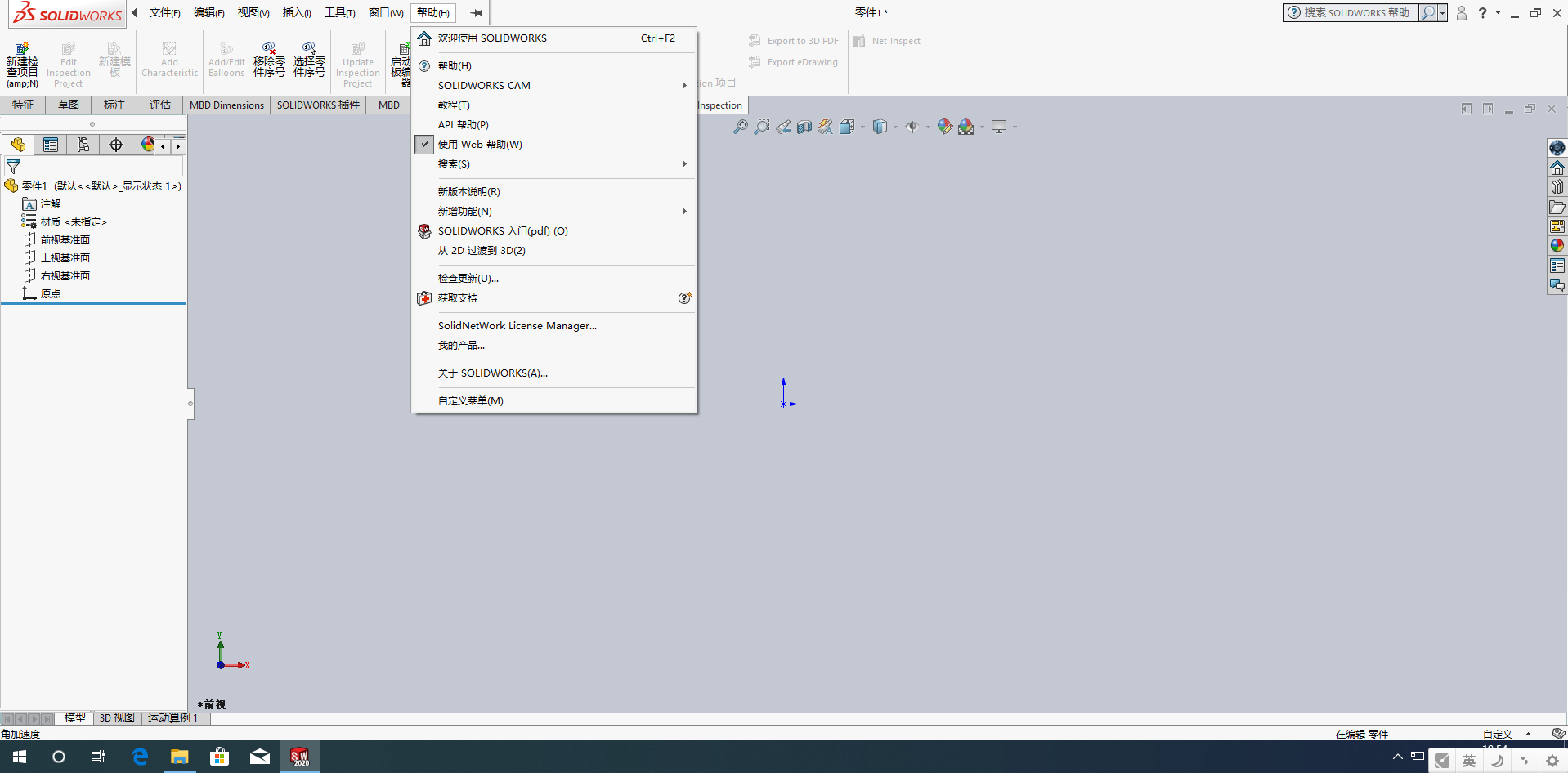The image size is (1568, 773).
Task: Click Windows Start button
Action: pyautogui.click(x=20, y=757)
